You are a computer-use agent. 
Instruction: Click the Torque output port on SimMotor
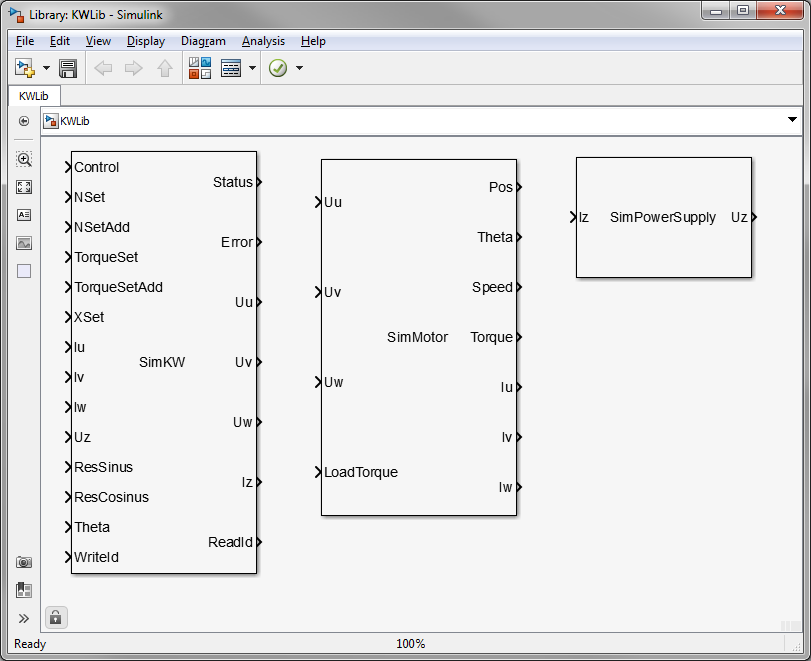point(519,337)
